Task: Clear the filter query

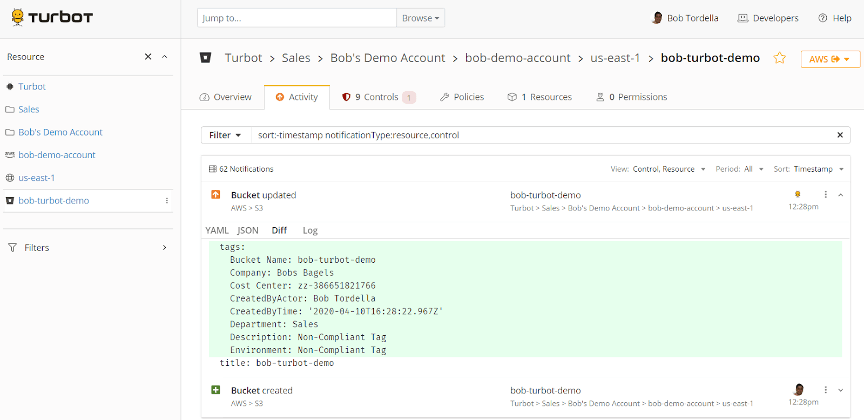Action: 840,135
